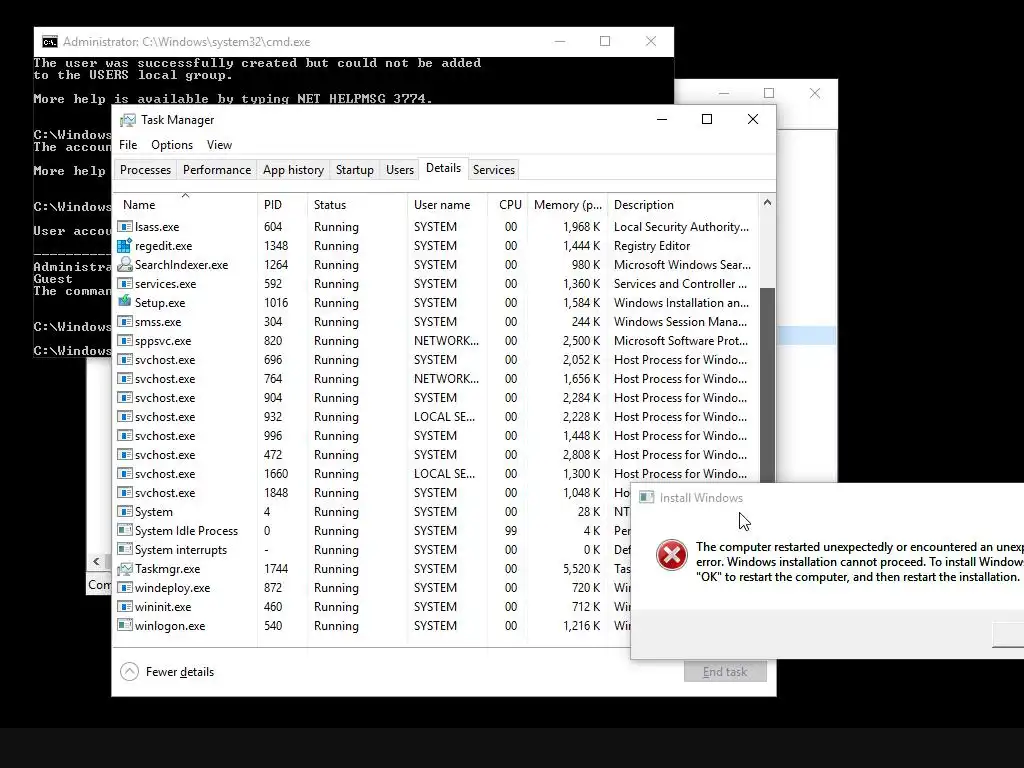
Task: Click the cmd.exe window title bar icon
Action: (x=50, y=42)
